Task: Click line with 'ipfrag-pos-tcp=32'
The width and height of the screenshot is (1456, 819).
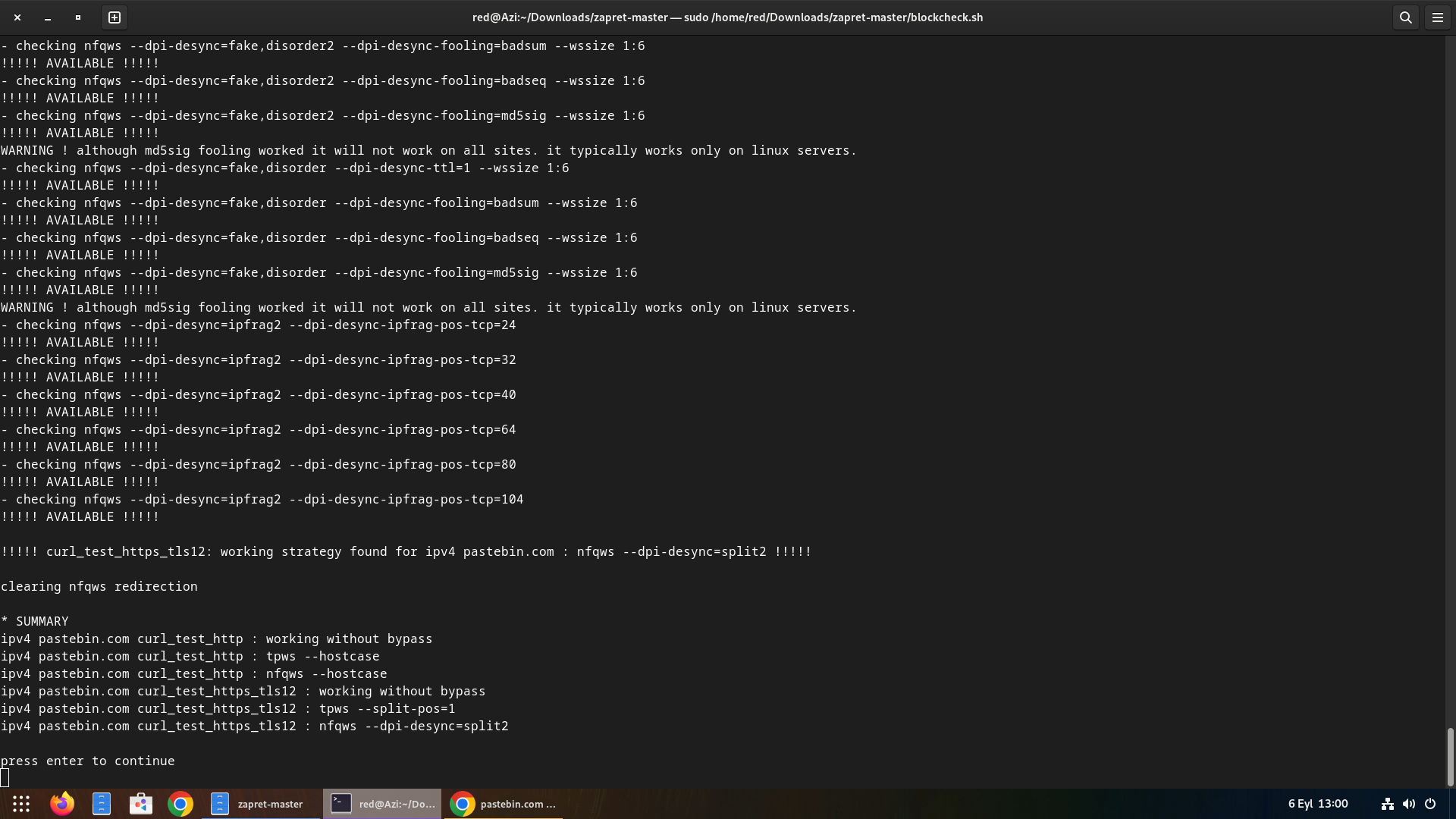Action: click(259, 359)
